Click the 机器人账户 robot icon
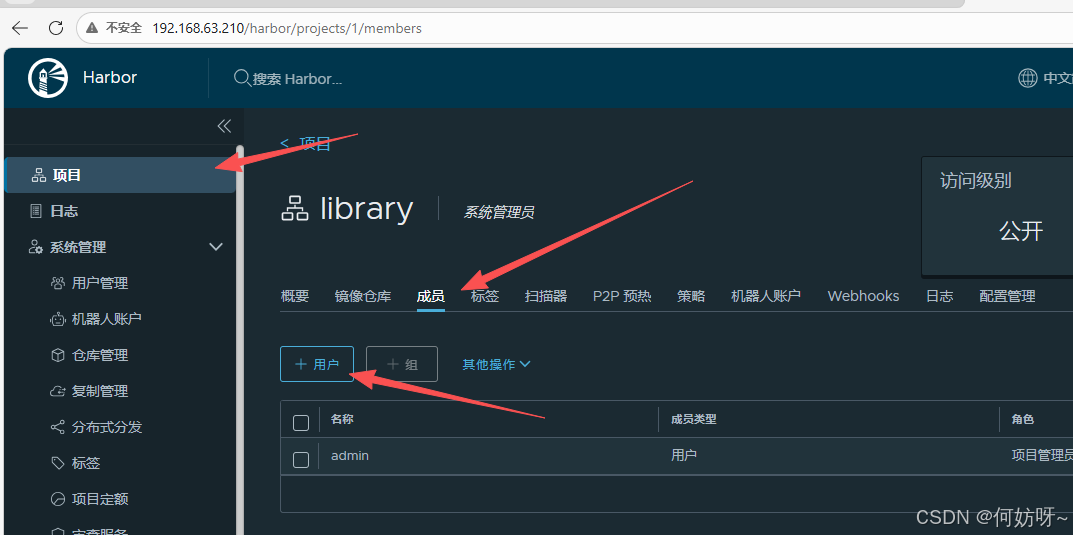Screen dimensions: 1073x535 point(58,319)
